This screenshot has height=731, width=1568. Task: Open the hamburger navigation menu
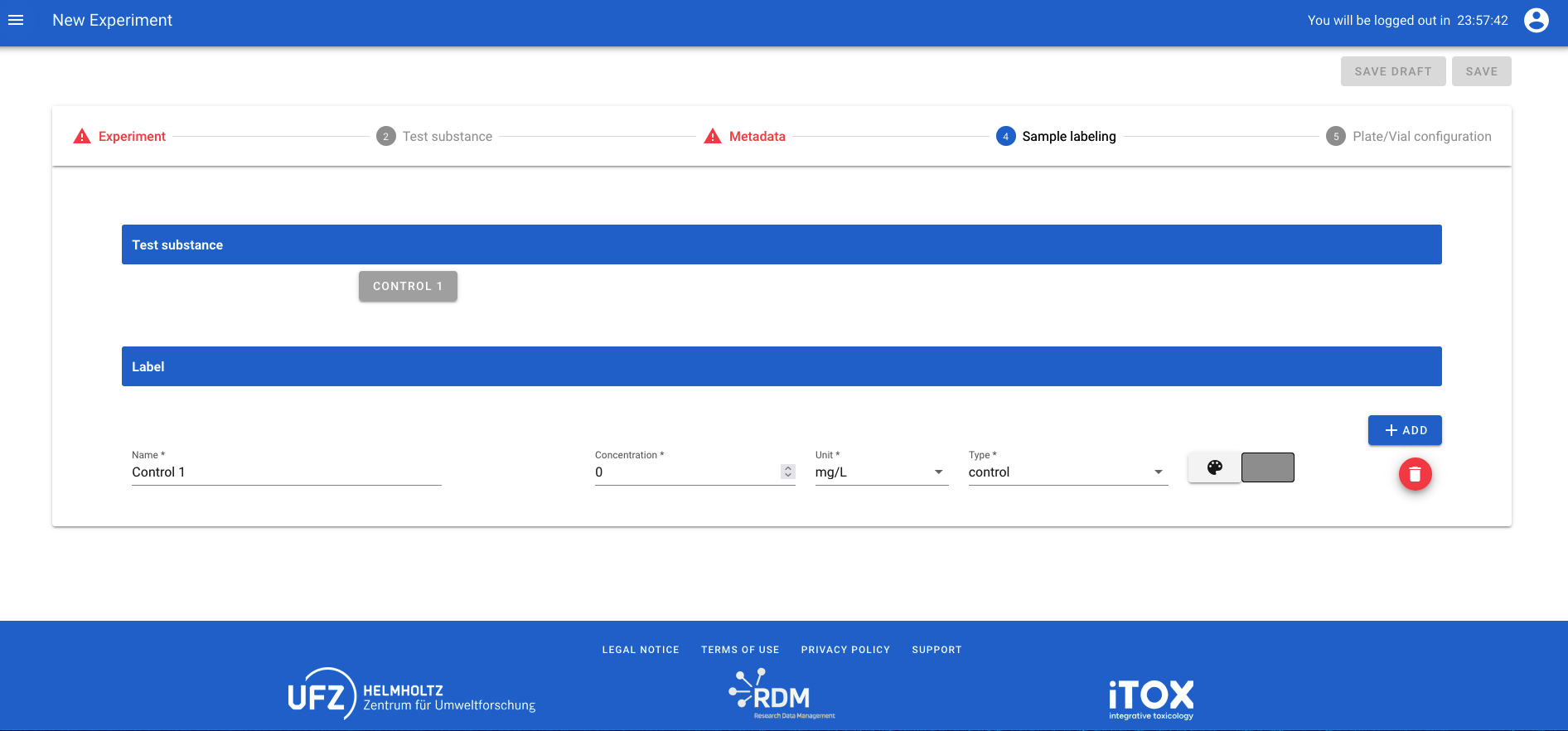click(16, 20)
